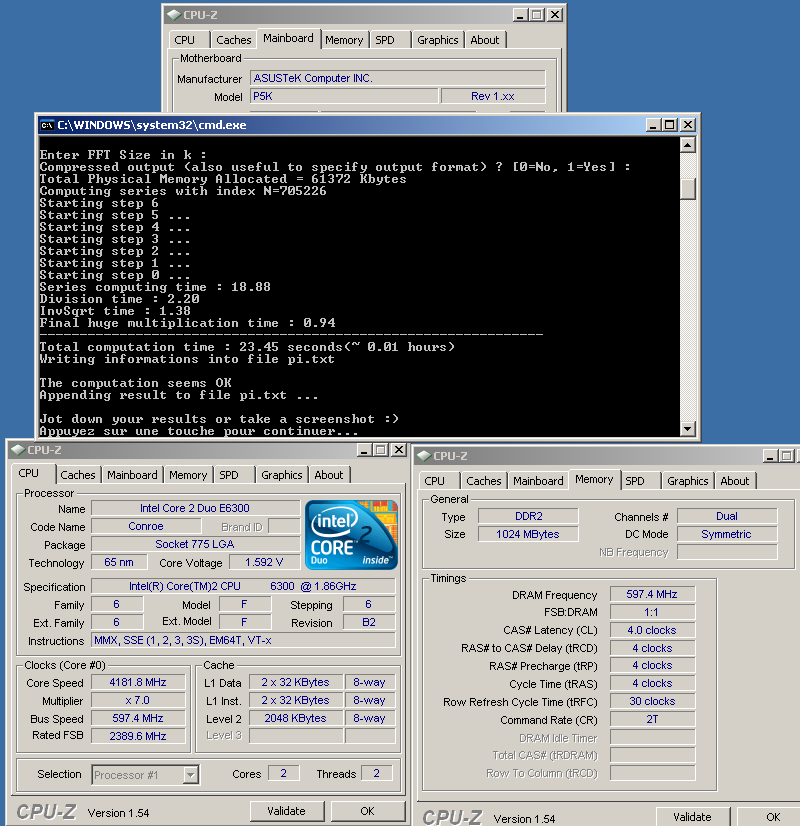Open Caches tab in bottom-left CPU-Z window
Image resolution: width=800 pixels, height=826 pixels.
click(78, 475)
